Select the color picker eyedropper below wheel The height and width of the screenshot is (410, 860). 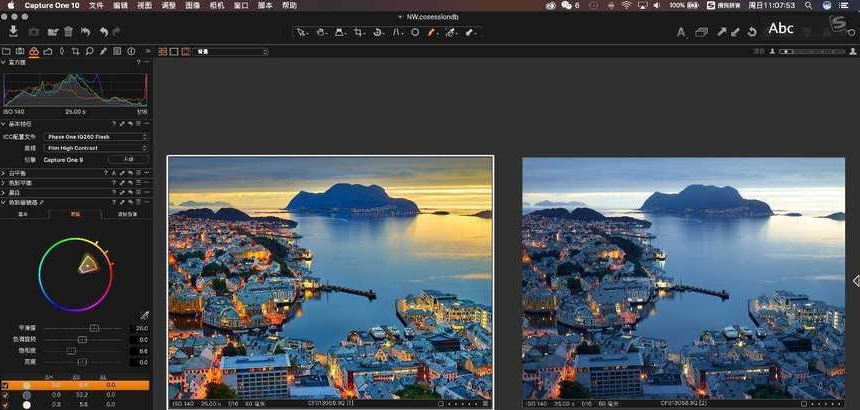pyautogui.click(x=145, y=315)
